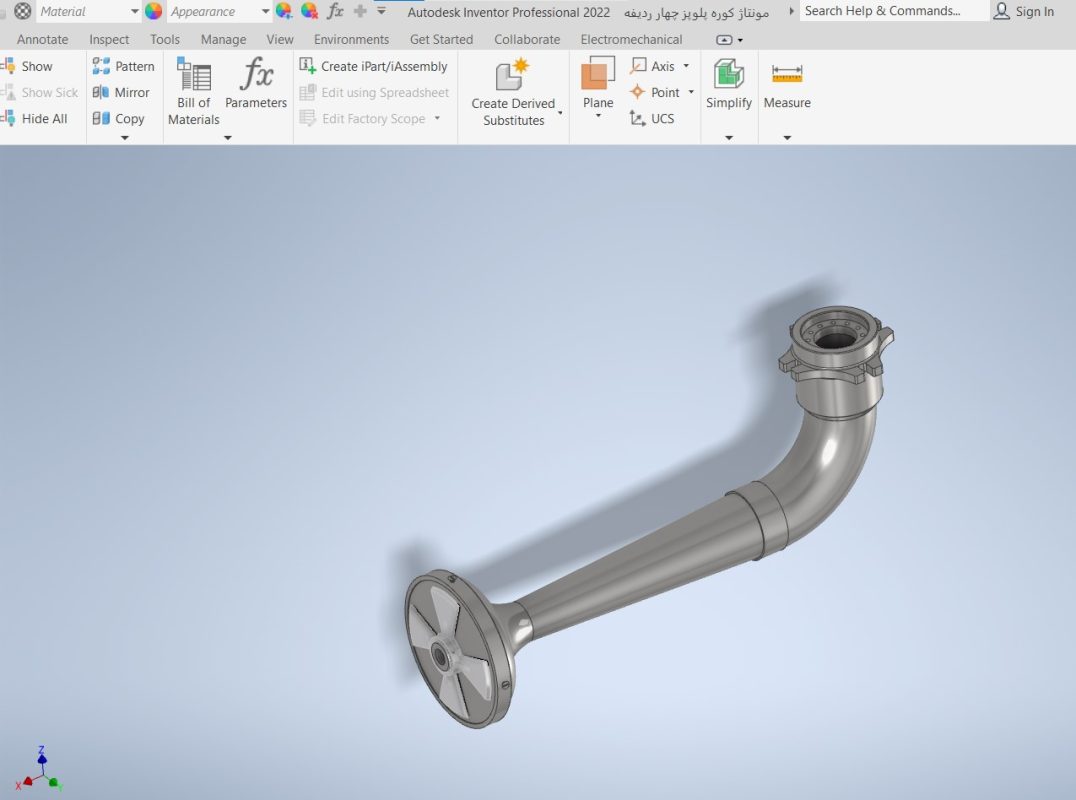Open the Bill of Materials tool
This screenshot has height=800, width=1076.
(194, 92)
